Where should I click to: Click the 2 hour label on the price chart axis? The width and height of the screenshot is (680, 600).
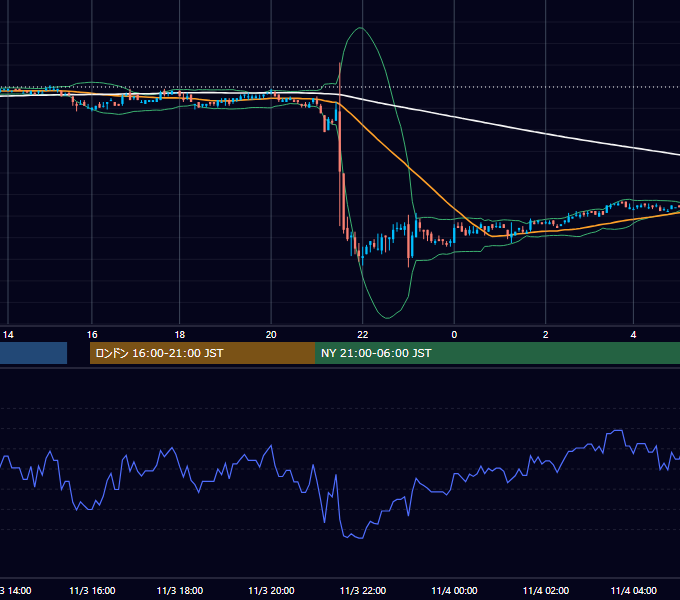tap(546, 335)
